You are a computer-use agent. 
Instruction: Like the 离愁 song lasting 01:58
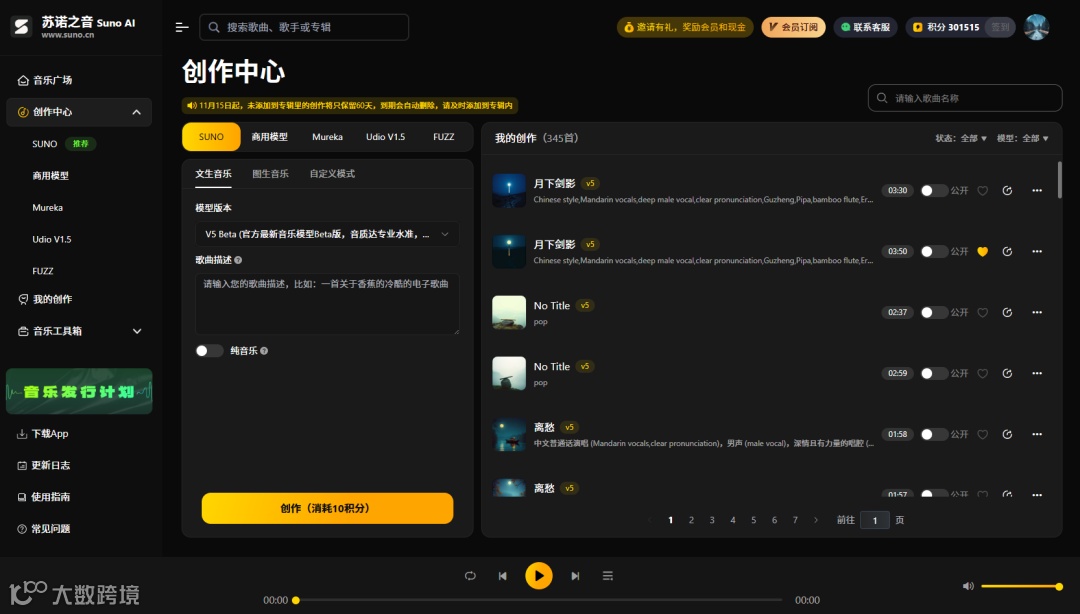(983, 434)
